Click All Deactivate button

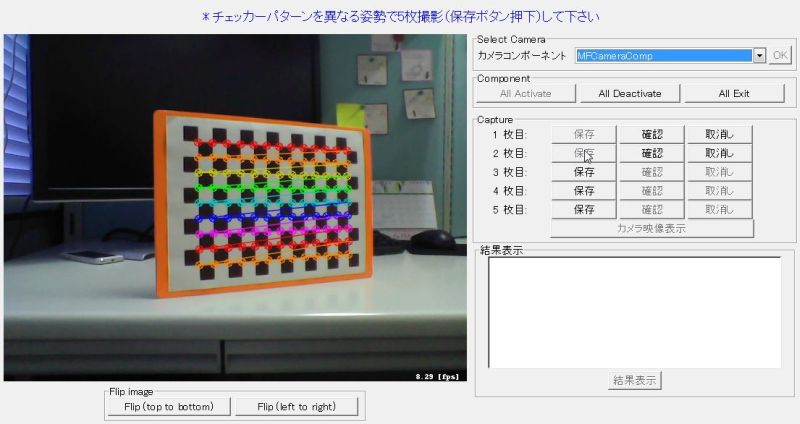click(630, 94)
